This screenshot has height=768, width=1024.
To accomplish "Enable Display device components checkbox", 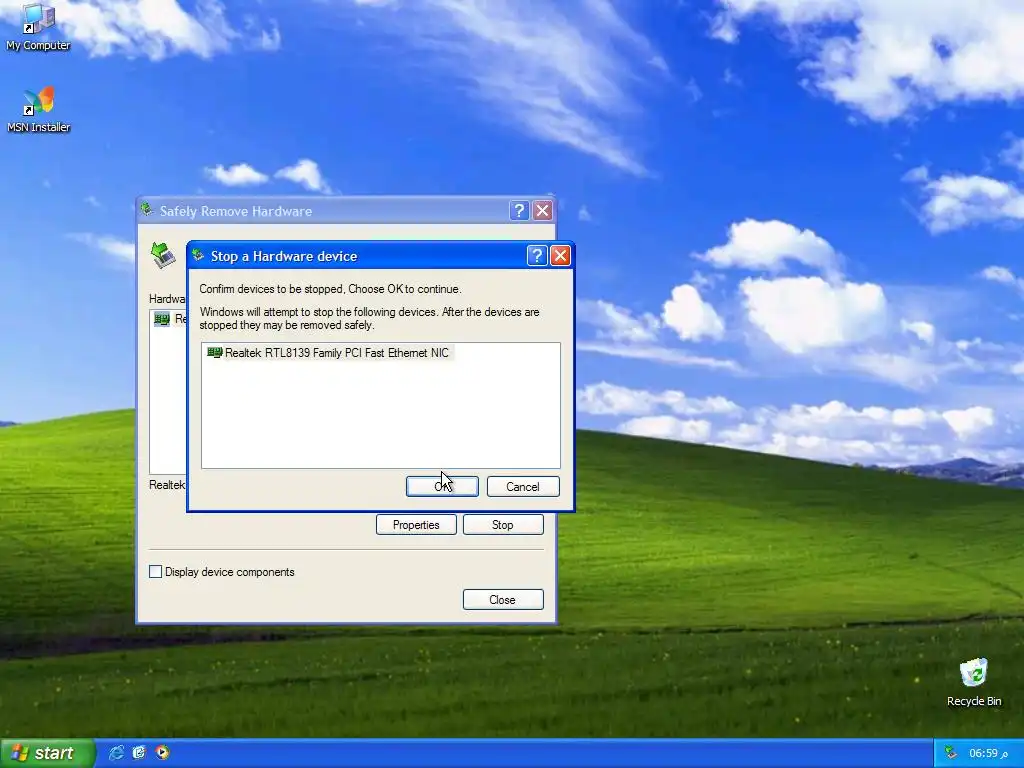I will click(x=155, y=572).
